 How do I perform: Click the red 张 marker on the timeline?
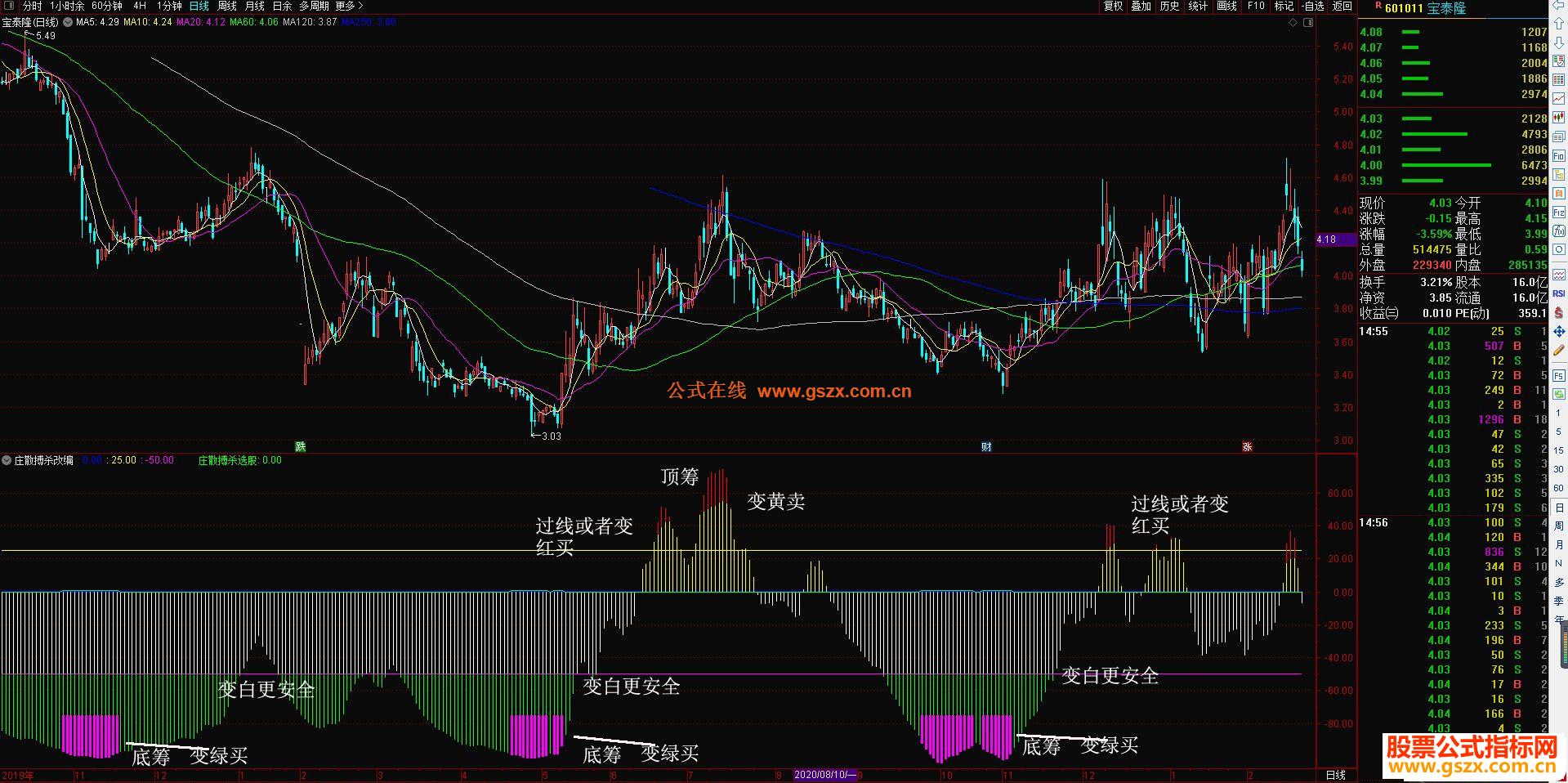tap(1247, 446)
